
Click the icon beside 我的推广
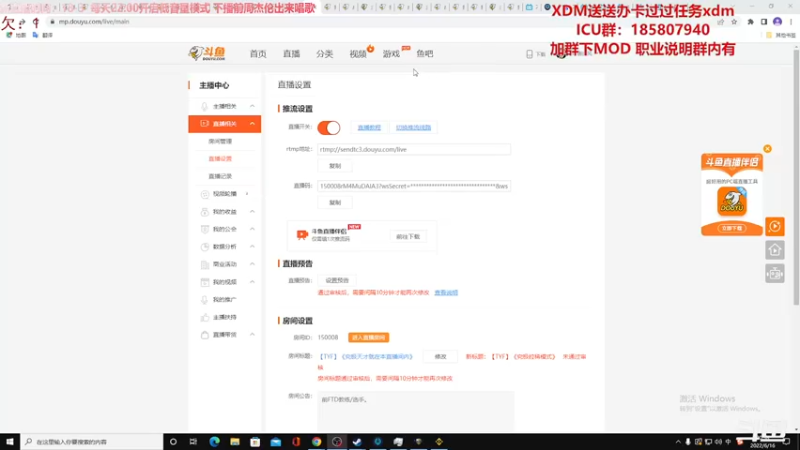coord(205,299)
